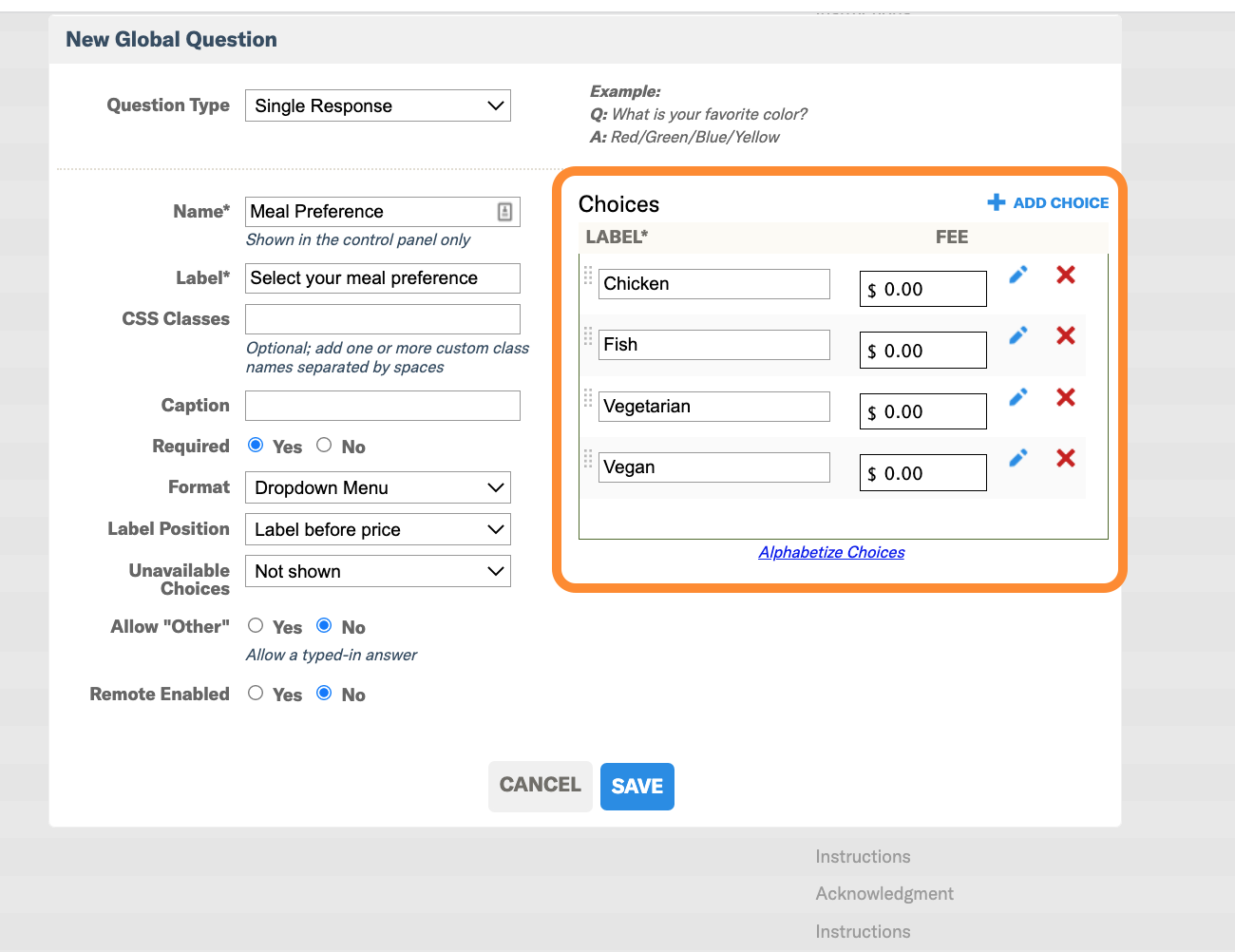Click the LABEL* column header
1235x952 pixels.
(617, 238)
